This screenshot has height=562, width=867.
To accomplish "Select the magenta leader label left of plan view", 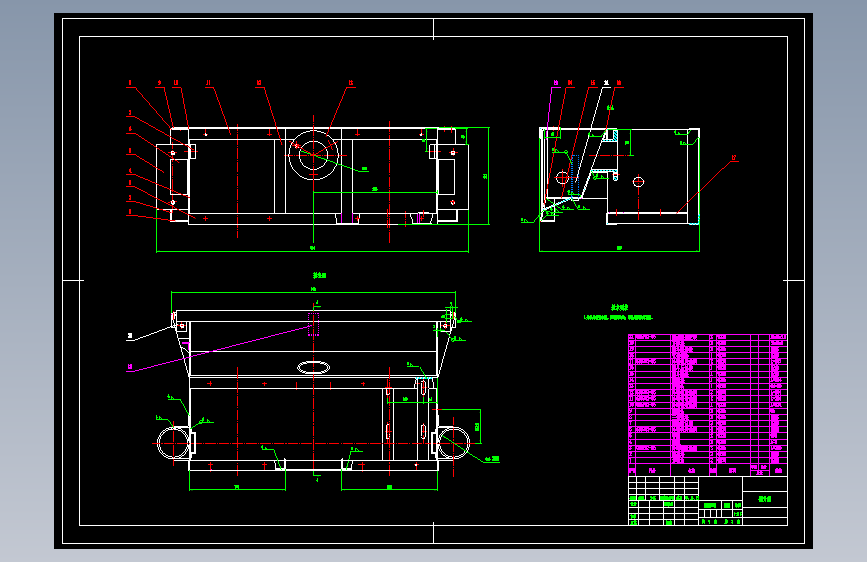I will [x=130, y=367].
